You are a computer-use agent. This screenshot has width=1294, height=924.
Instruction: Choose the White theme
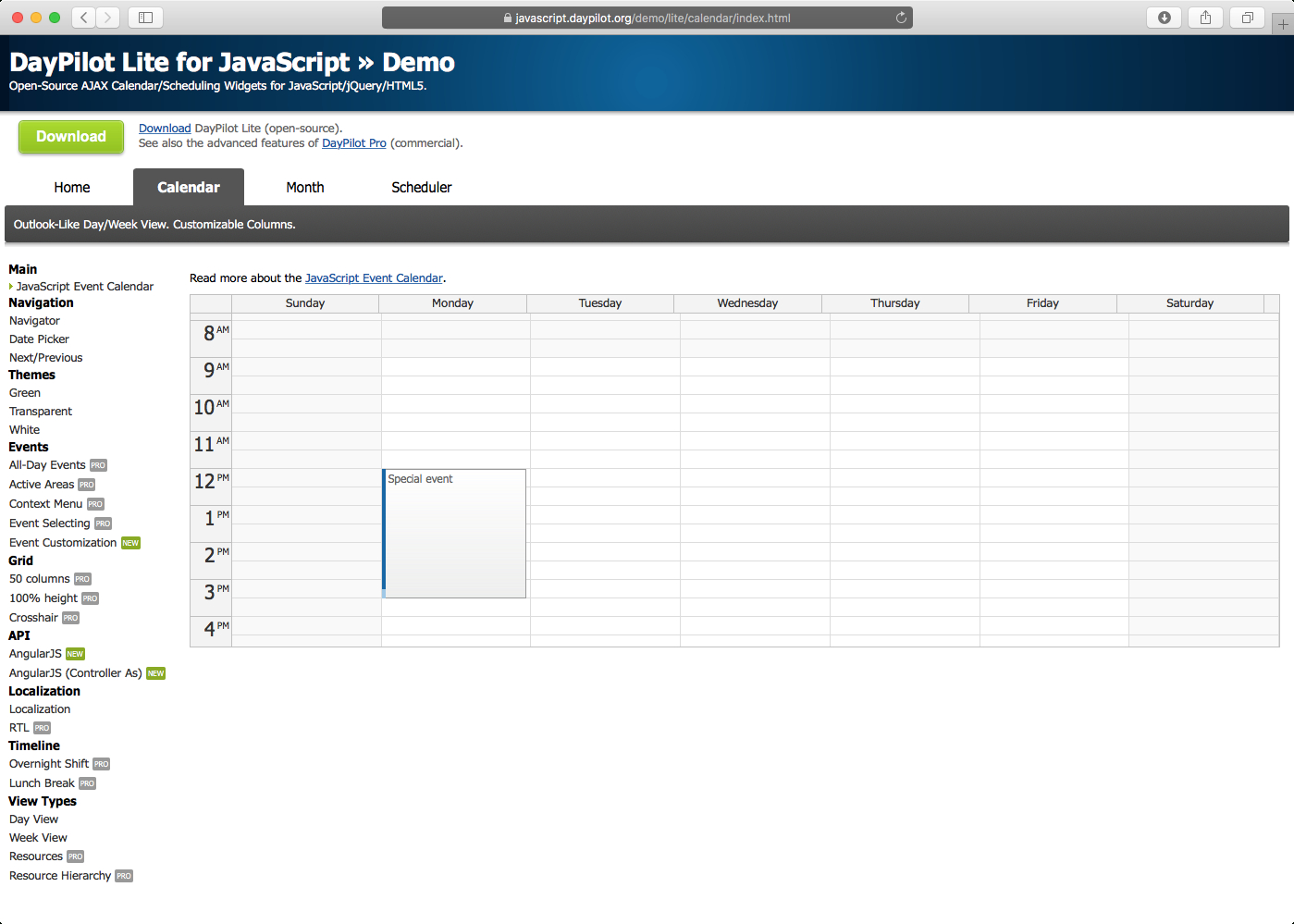pyautogui.click(x=25, y=430)
